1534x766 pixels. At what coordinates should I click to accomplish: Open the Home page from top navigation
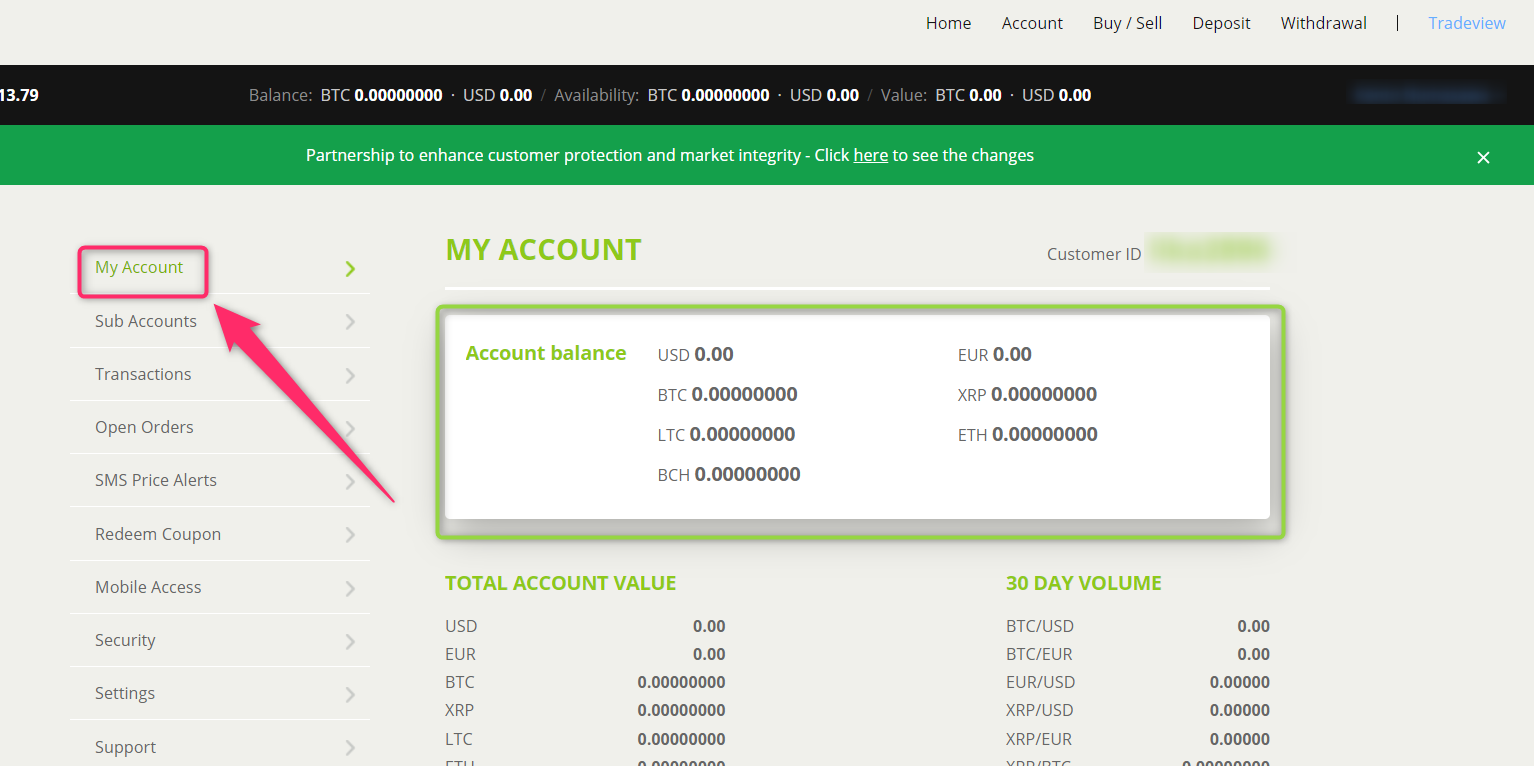point(948,23)
